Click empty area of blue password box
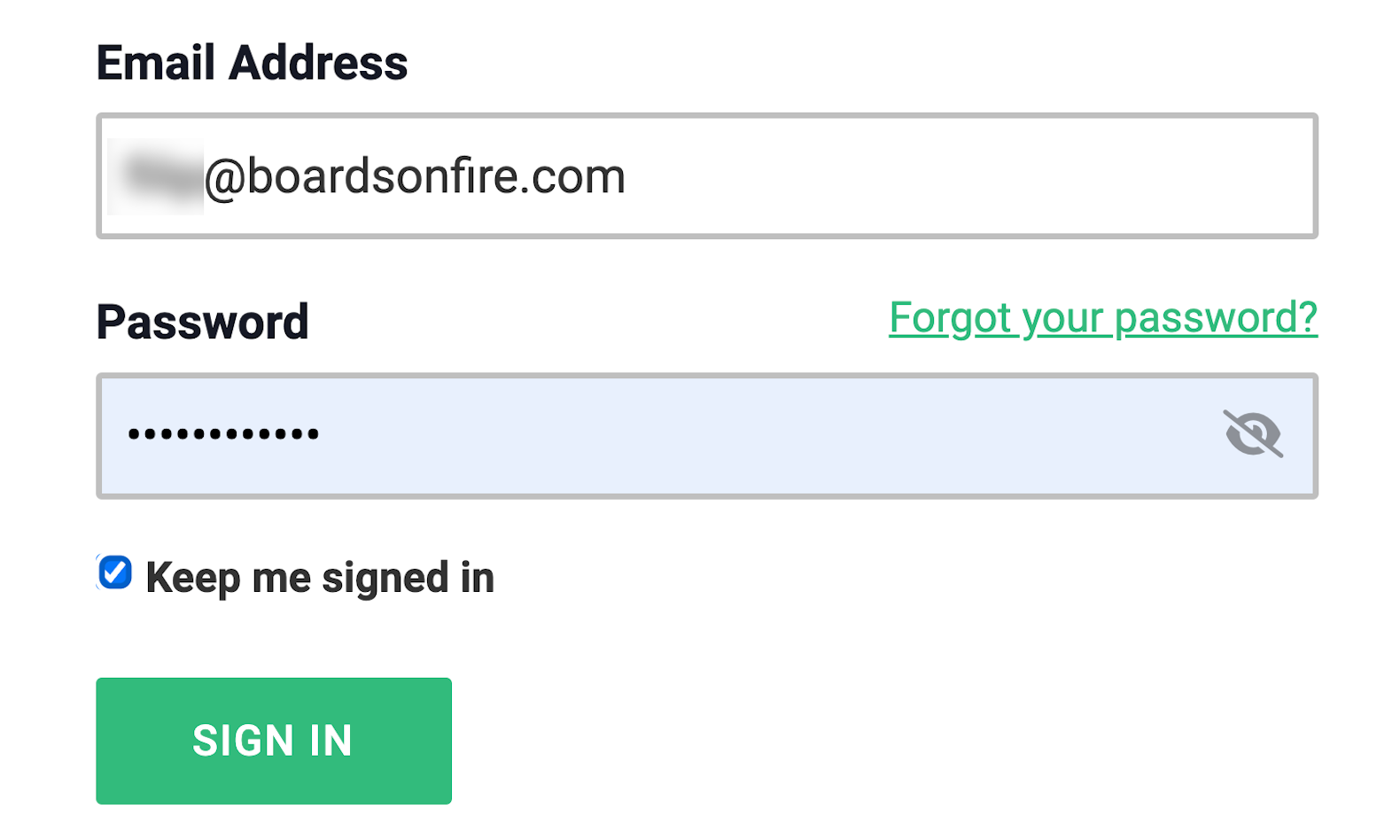Viewport: 1400px width, 840px height. tap(753, 435)
